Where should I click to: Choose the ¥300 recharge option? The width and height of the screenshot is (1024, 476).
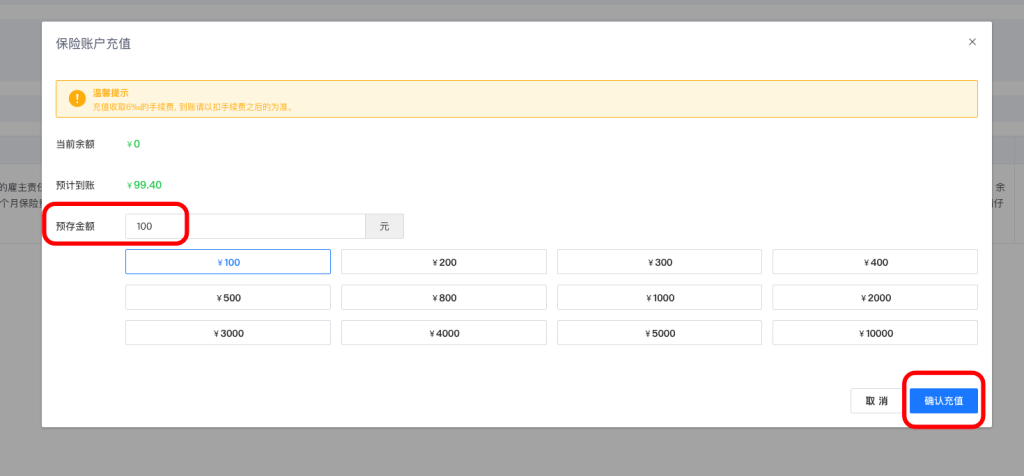pos(659,262)
